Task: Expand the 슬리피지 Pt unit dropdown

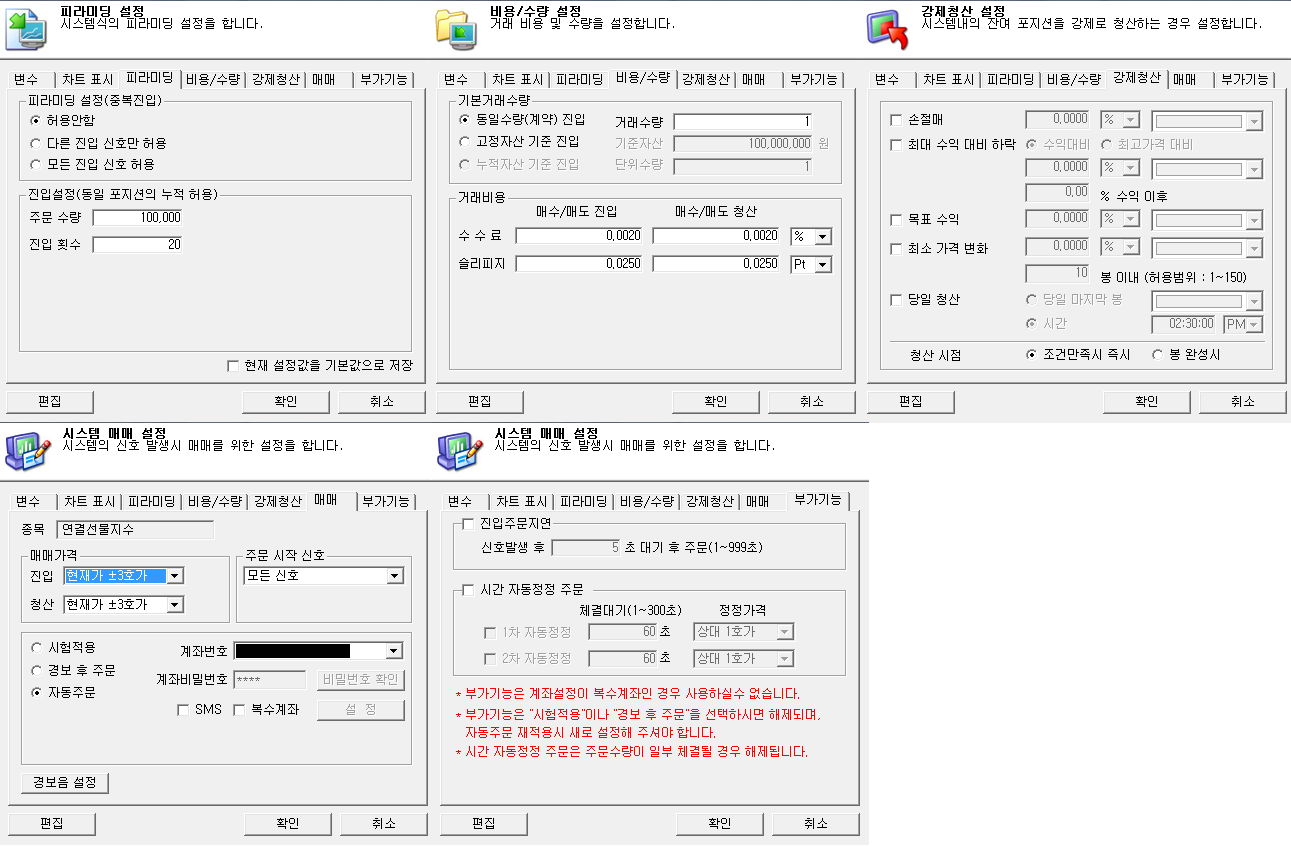Action: point(824,264)
